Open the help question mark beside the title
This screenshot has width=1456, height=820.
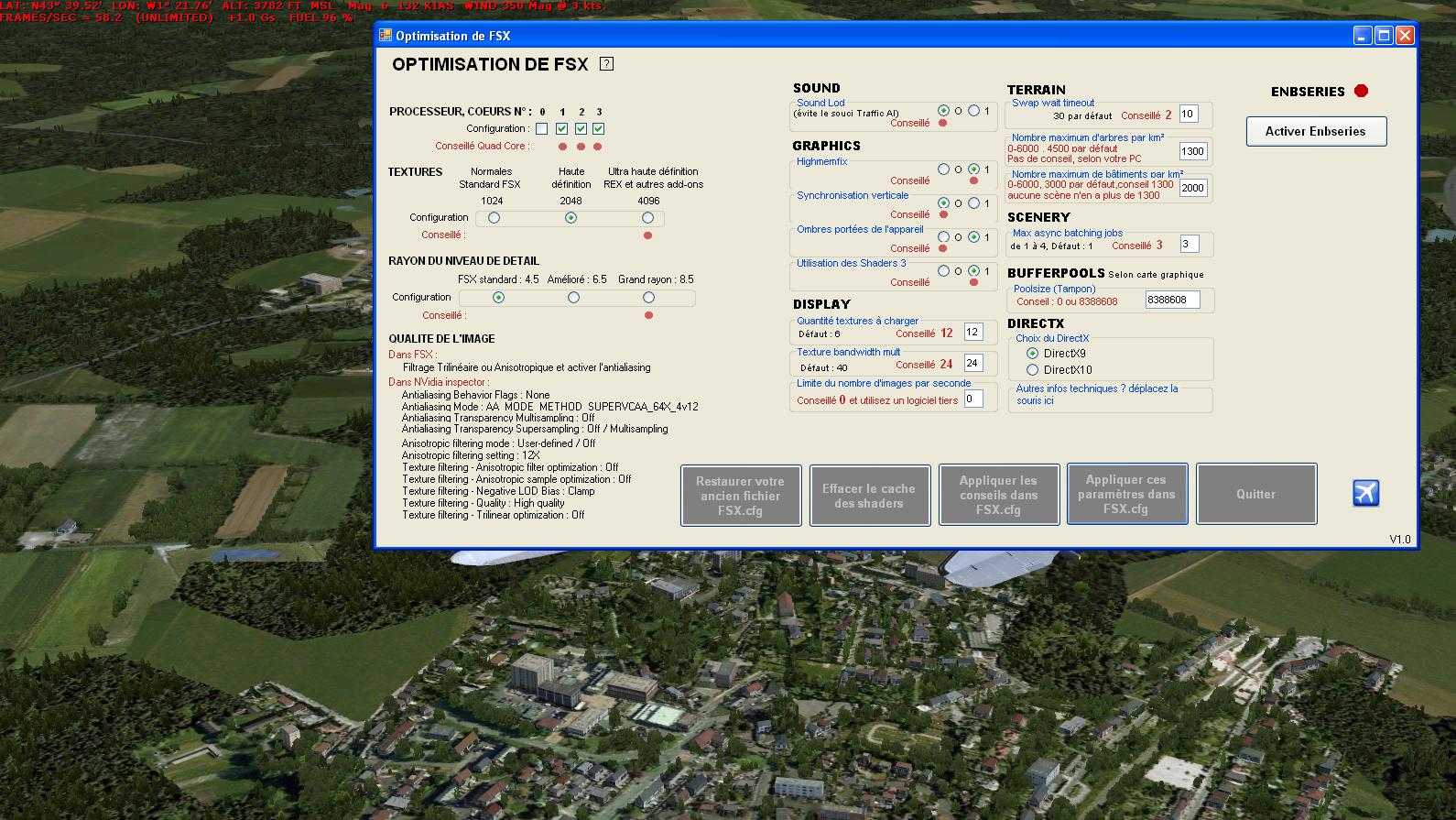pos(606,64)
